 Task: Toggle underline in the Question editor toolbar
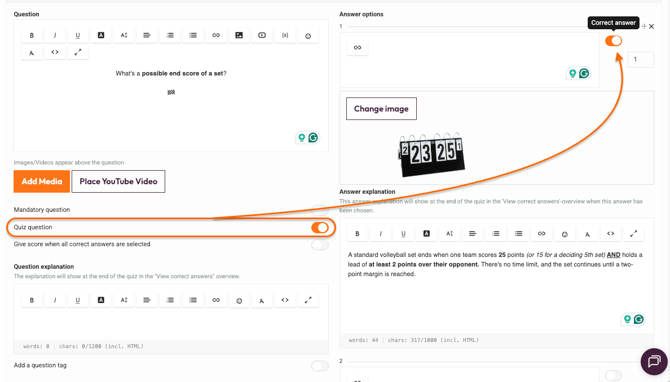[x=78, y=35]
